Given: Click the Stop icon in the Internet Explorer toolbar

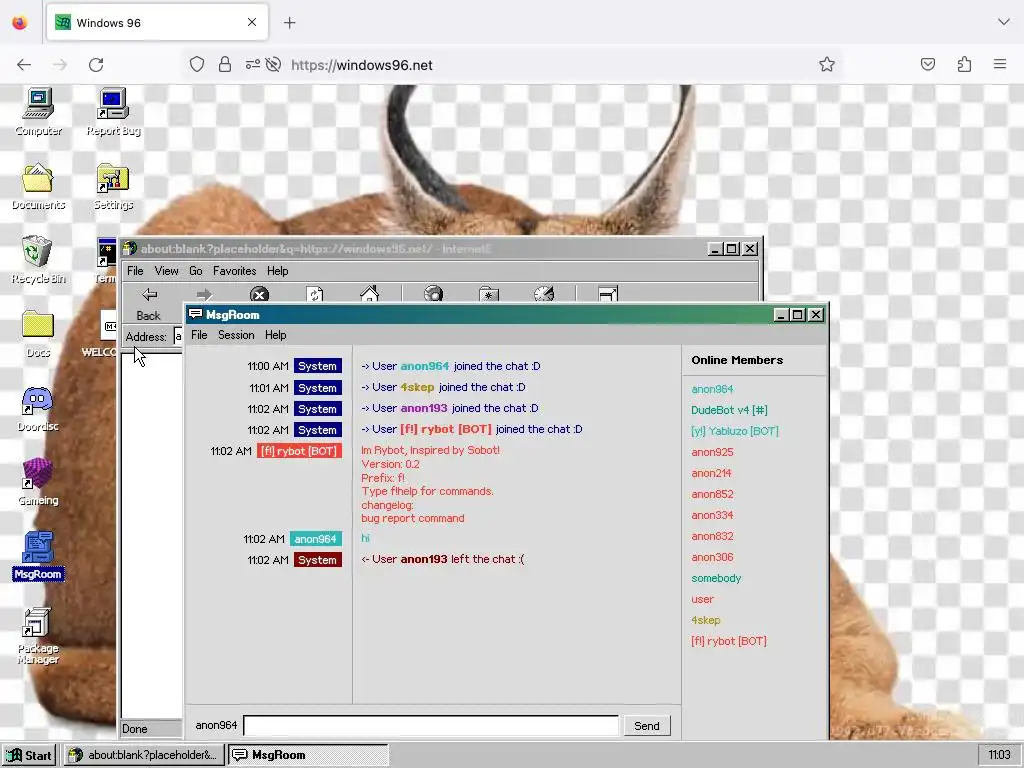Looking at the screenshot, I should [259, 295].
